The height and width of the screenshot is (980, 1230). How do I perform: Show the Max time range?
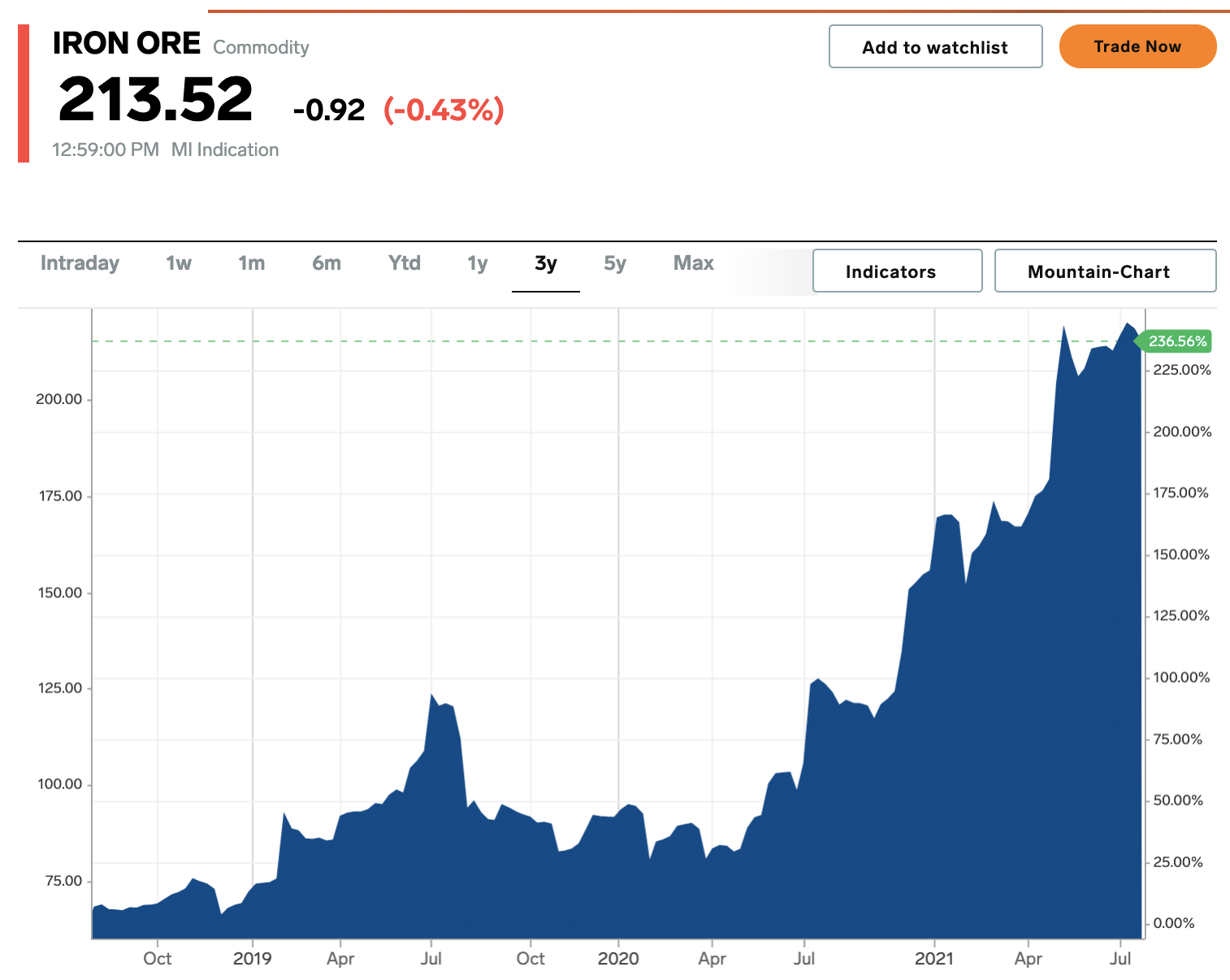click(693, 263)
